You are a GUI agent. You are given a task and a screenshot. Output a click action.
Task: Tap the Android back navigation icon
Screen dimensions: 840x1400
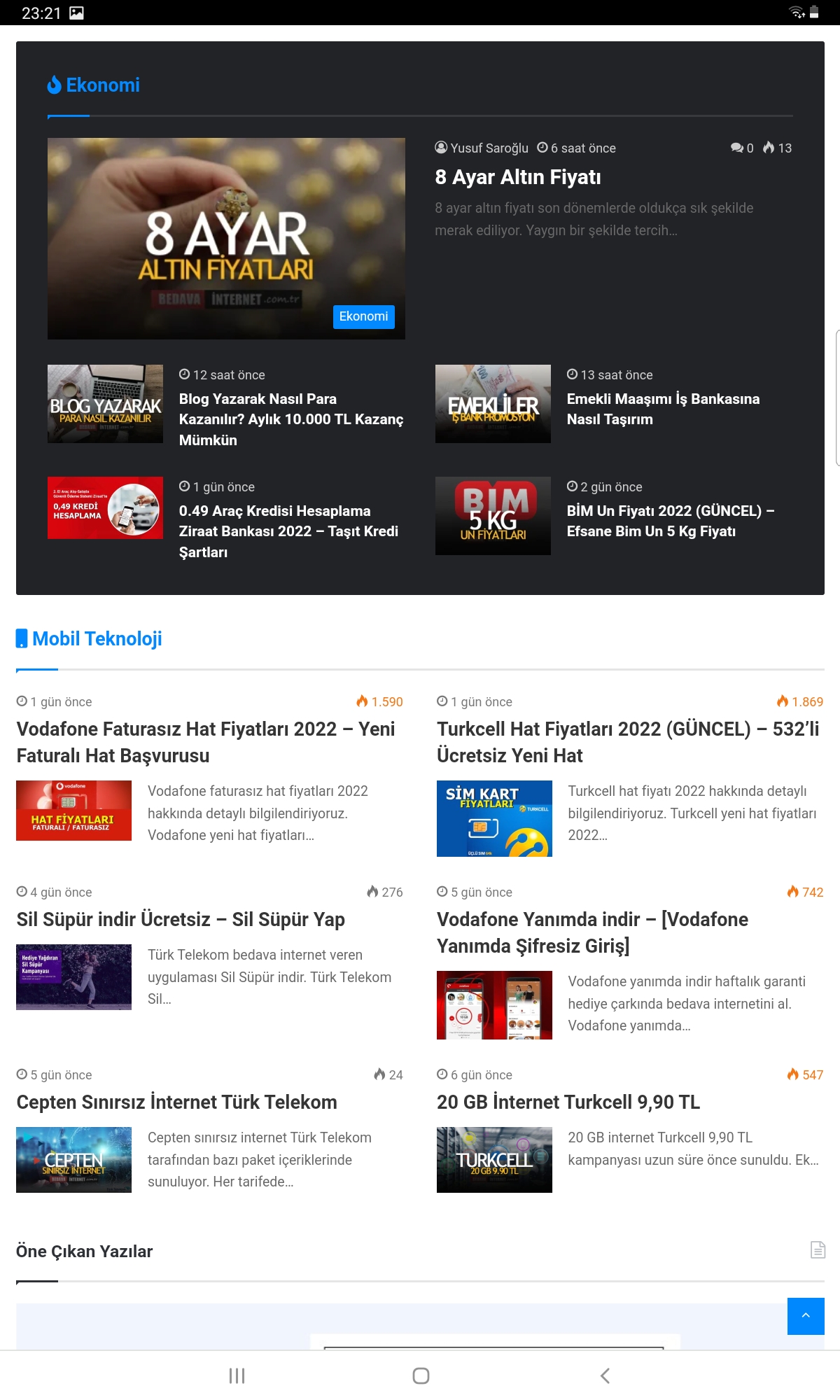click(x=605, y=1375)
